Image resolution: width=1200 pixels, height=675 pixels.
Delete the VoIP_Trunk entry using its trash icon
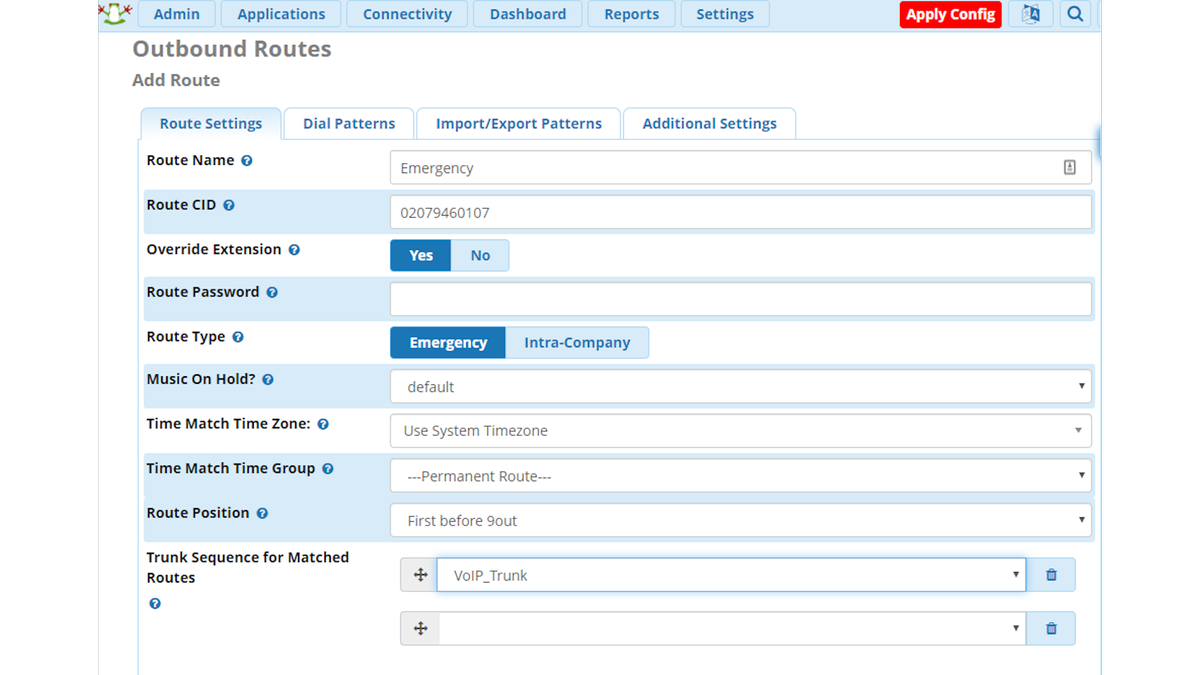pyautogui.click(x=1050, y=574)
